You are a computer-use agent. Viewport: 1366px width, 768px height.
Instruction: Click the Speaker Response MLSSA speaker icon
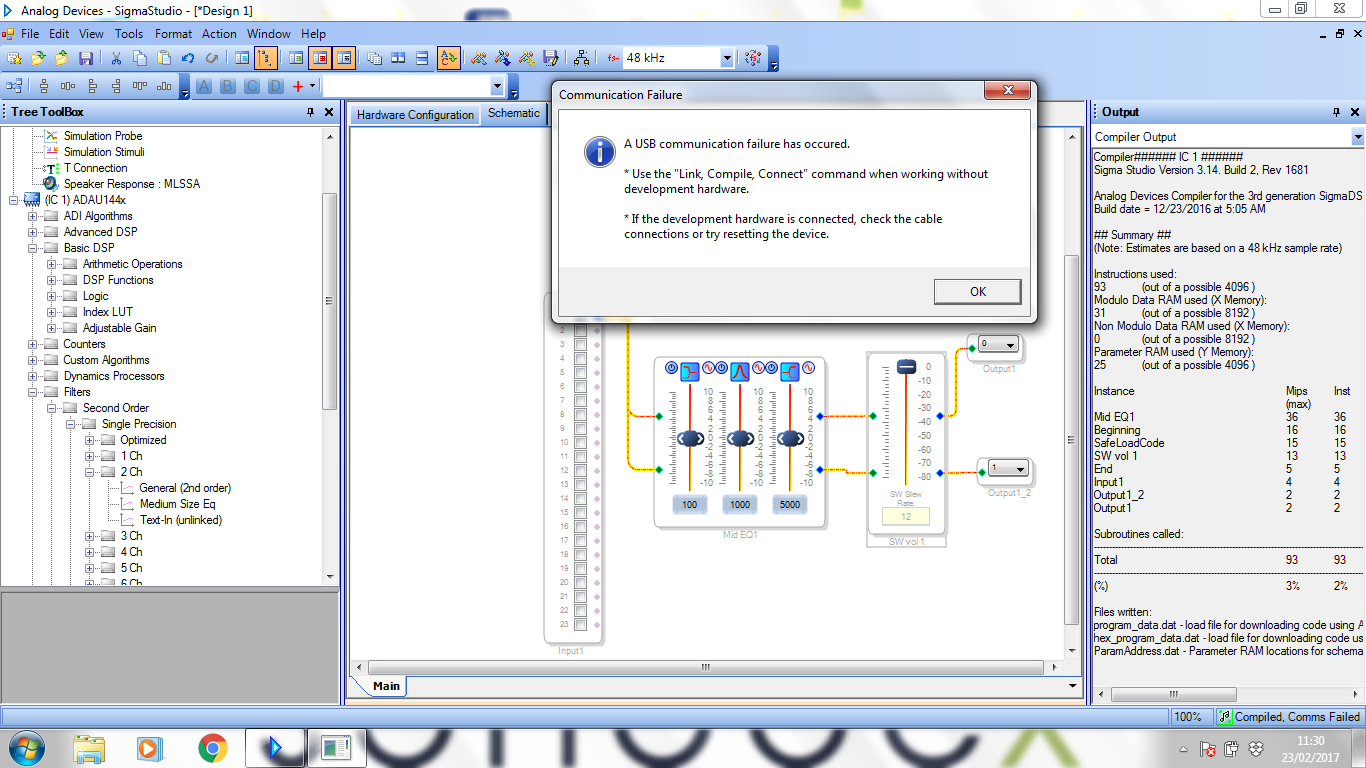51,184
